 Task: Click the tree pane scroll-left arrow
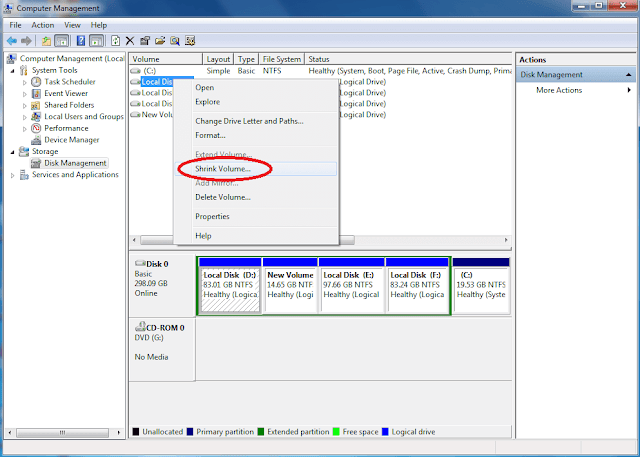click(x=10, y=433)
